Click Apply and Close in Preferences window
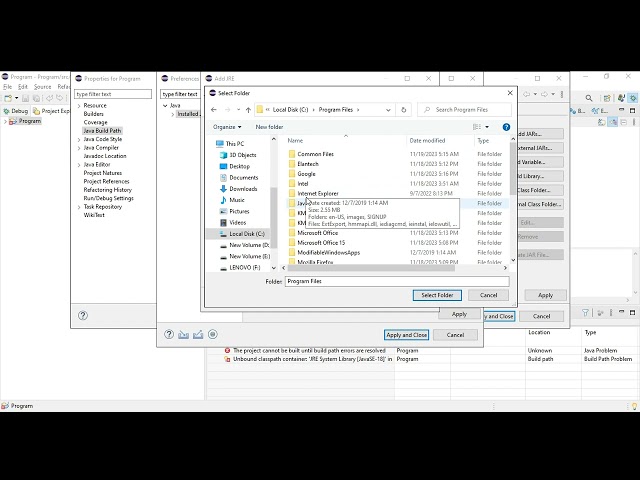 (407, 335)
